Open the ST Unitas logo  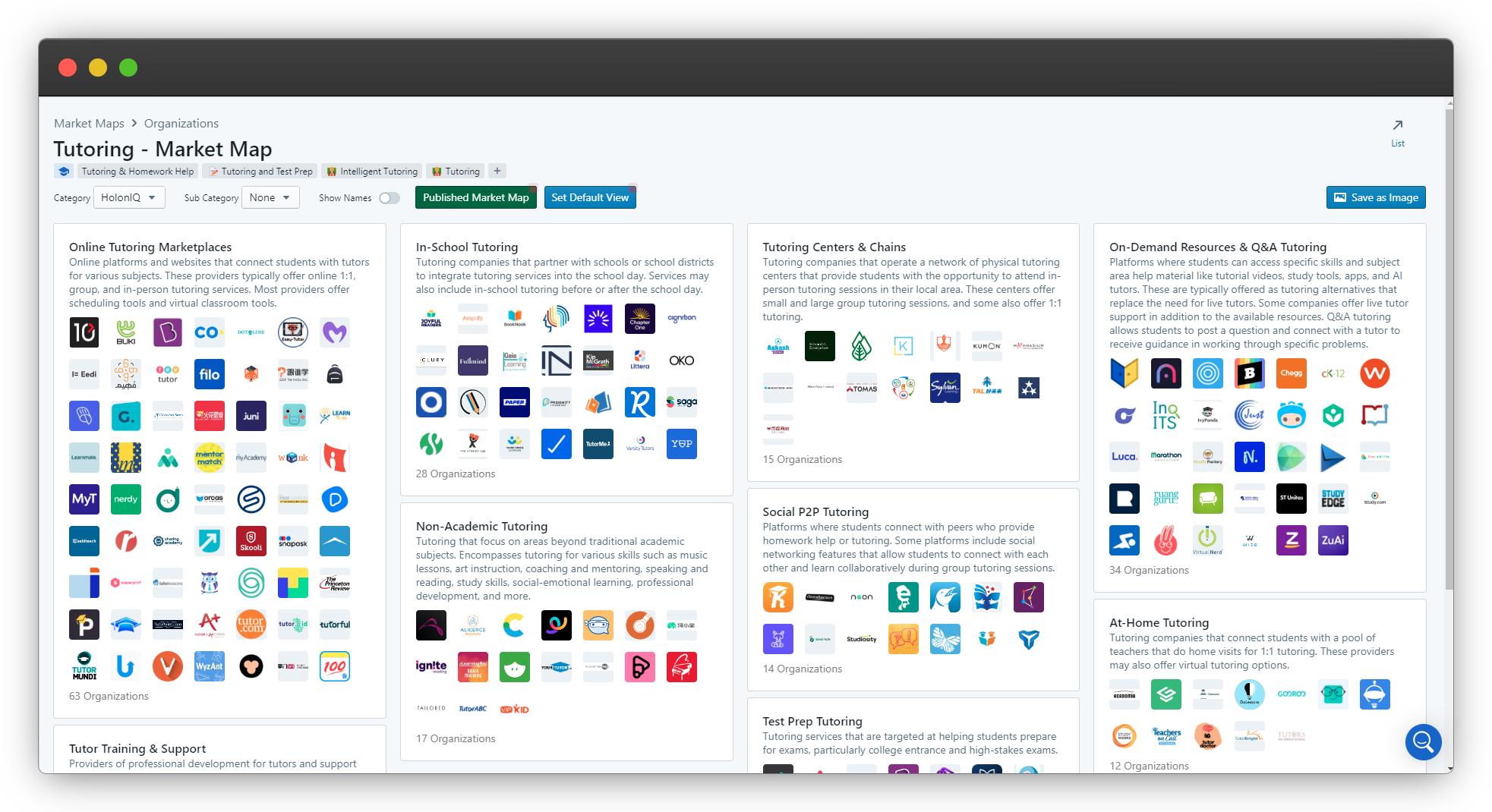1292,499
